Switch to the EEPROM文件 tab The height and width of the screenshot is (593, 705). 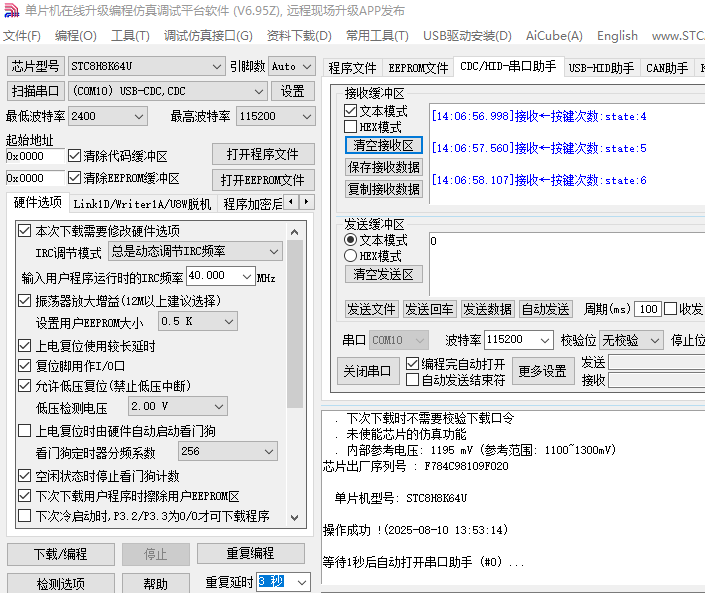tap(418, 68)
